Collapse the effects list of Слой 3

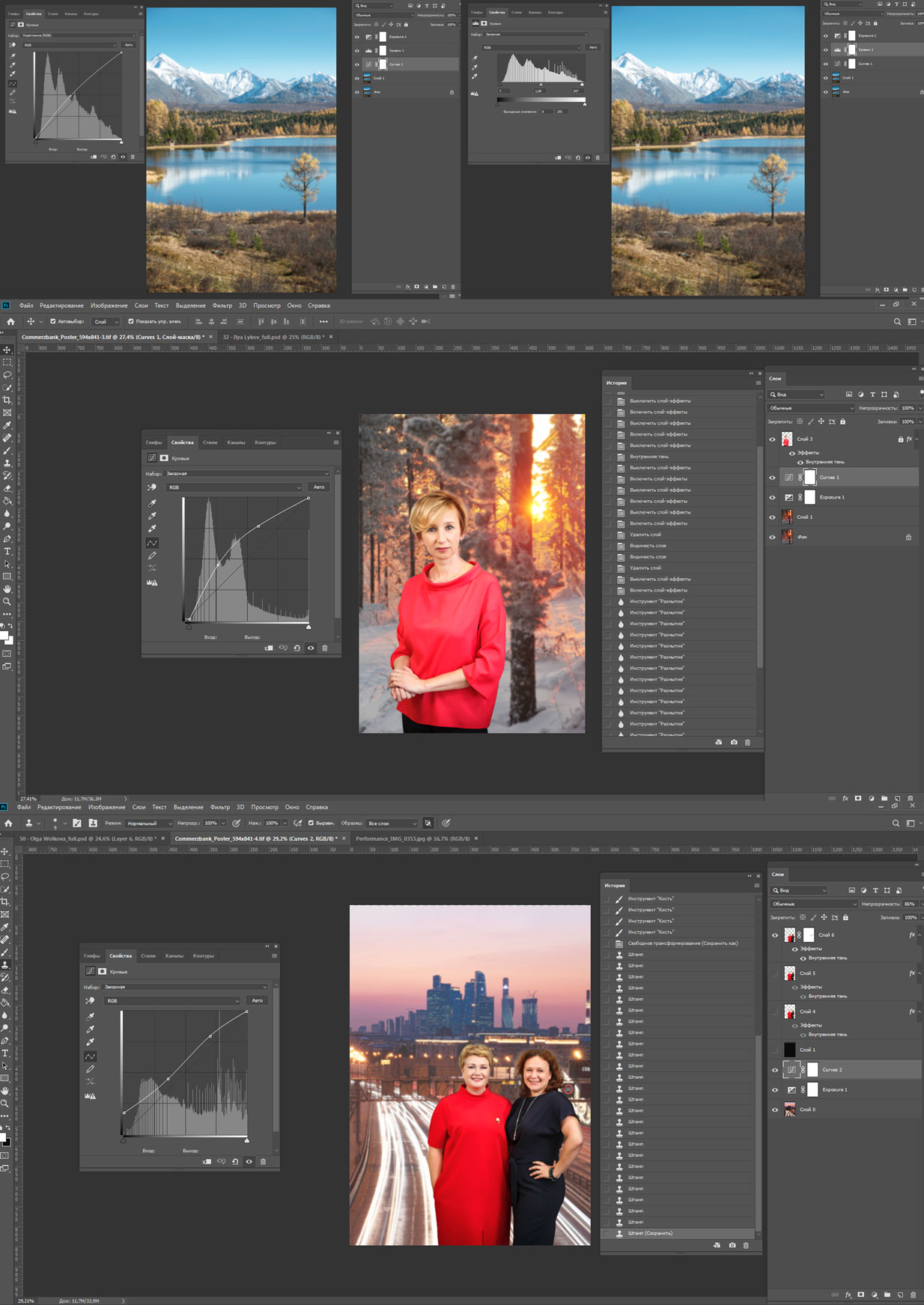[x=917, y=439]
